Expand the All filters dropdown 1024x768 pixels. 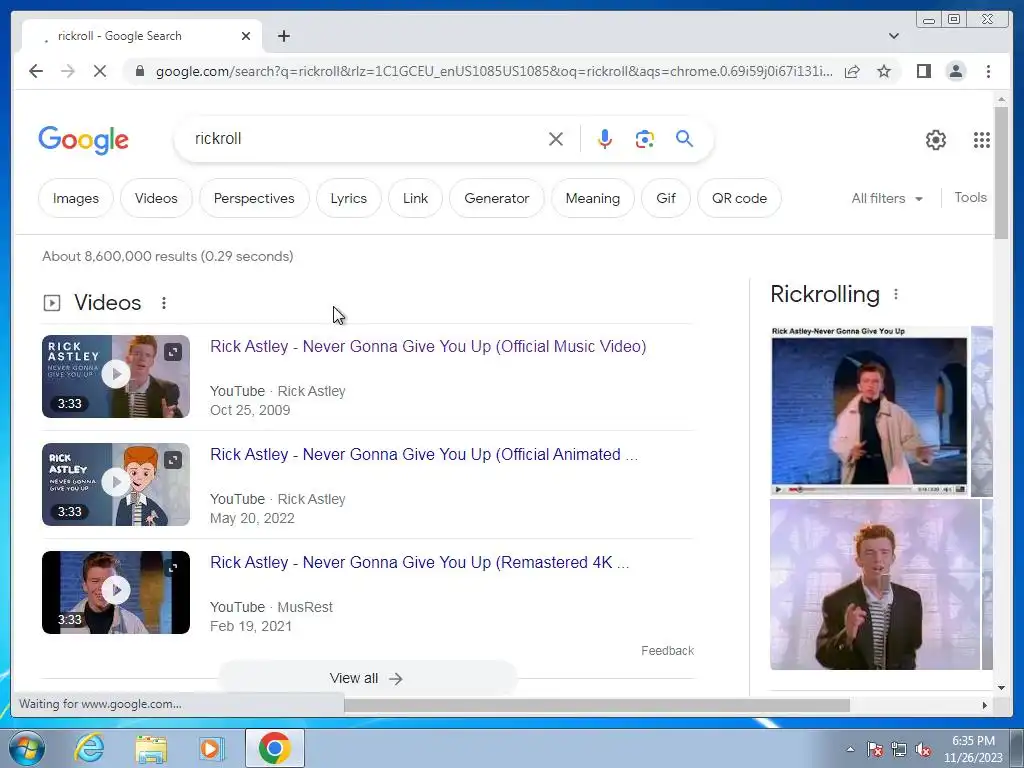[887, 198]
